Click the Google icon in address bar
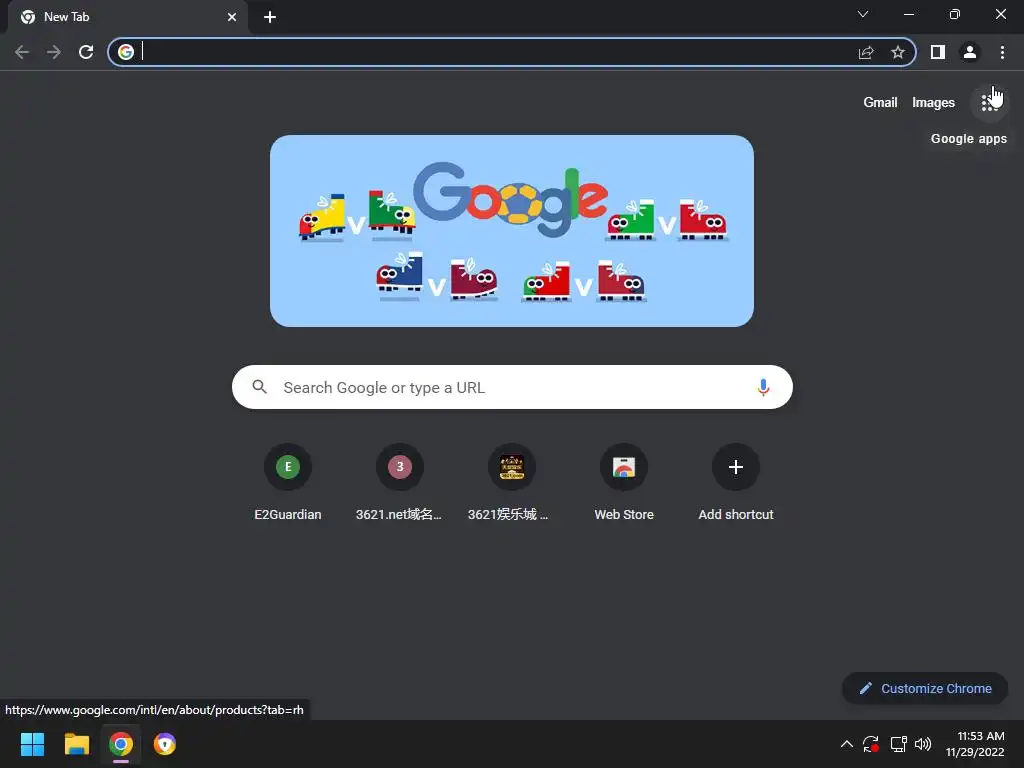This screenshot has height=768, width=1024. tap(126, 52)
